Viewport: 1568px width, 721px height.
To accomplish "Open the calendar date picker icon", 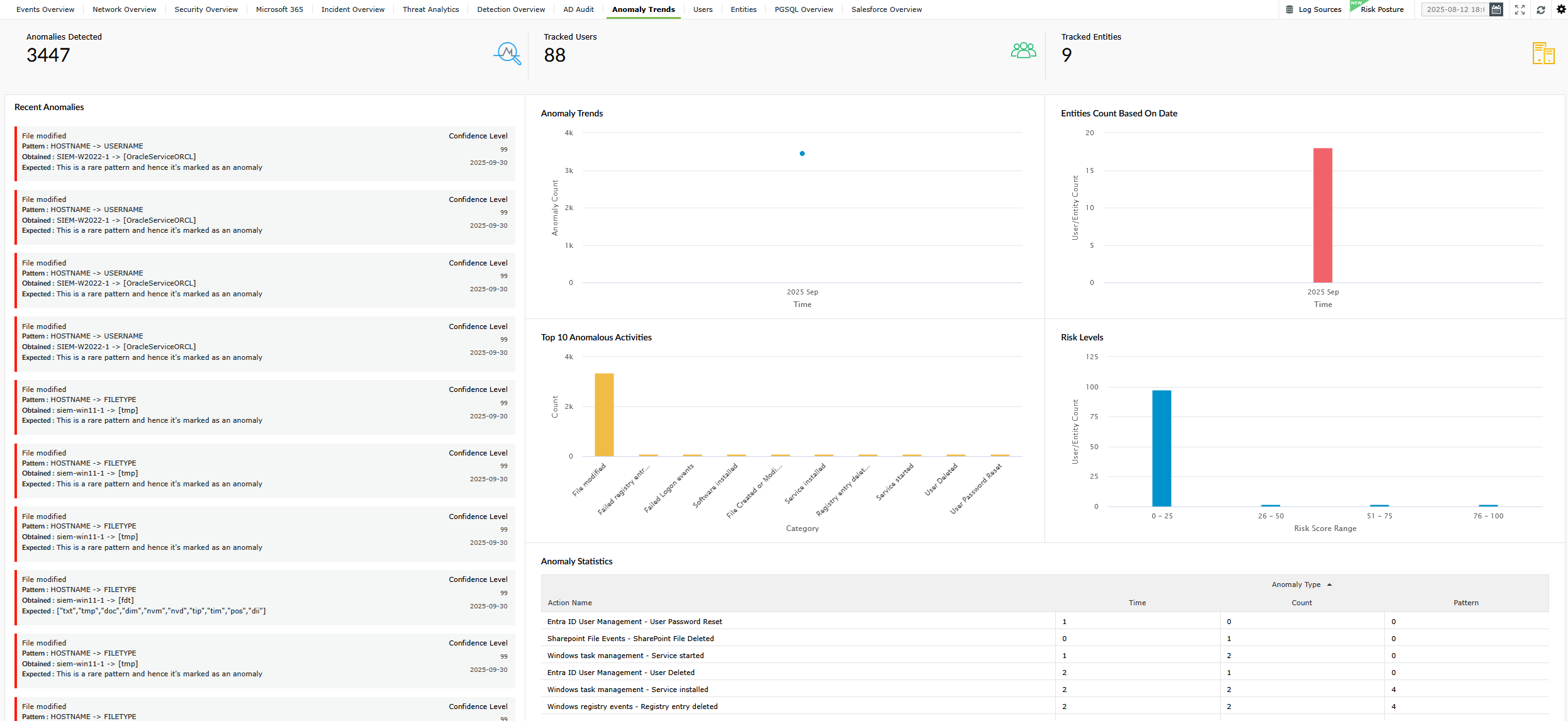I will coord(1496,9).
